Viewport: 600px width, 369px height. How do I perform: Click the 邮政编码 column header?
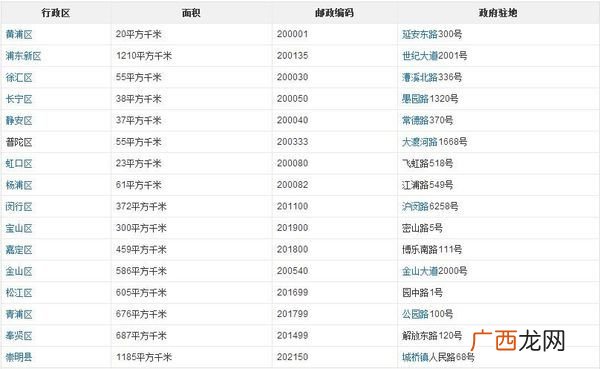click(x=334, y=13)
